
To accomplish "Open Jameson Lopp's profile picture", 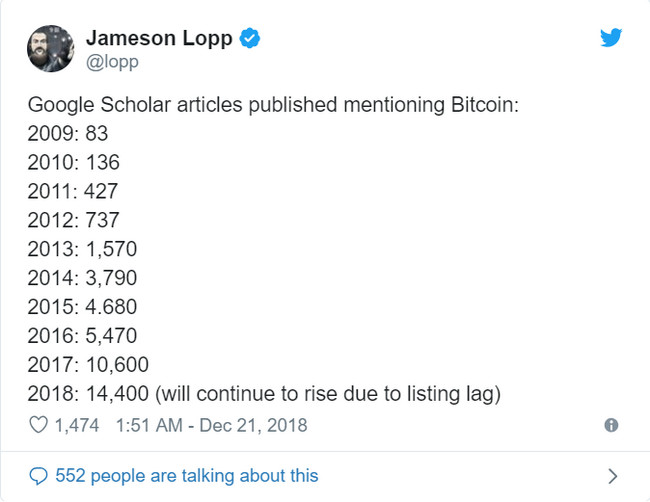I will [51, 49].
